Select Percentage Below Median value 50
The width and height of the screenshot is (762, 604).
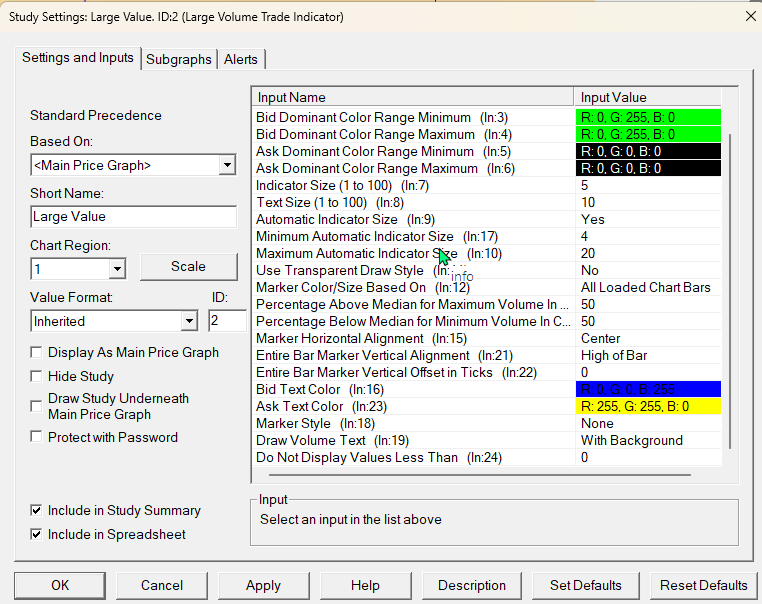(648, 322)
